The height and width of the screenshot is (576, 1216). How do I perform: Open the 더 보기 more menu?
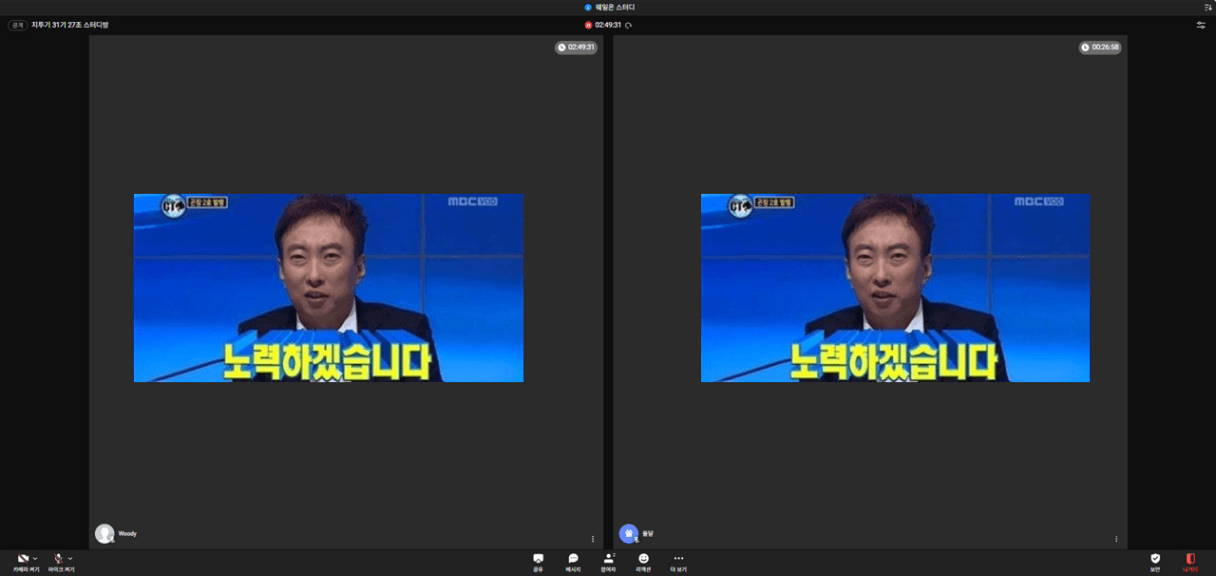click(x=678, y=561)
